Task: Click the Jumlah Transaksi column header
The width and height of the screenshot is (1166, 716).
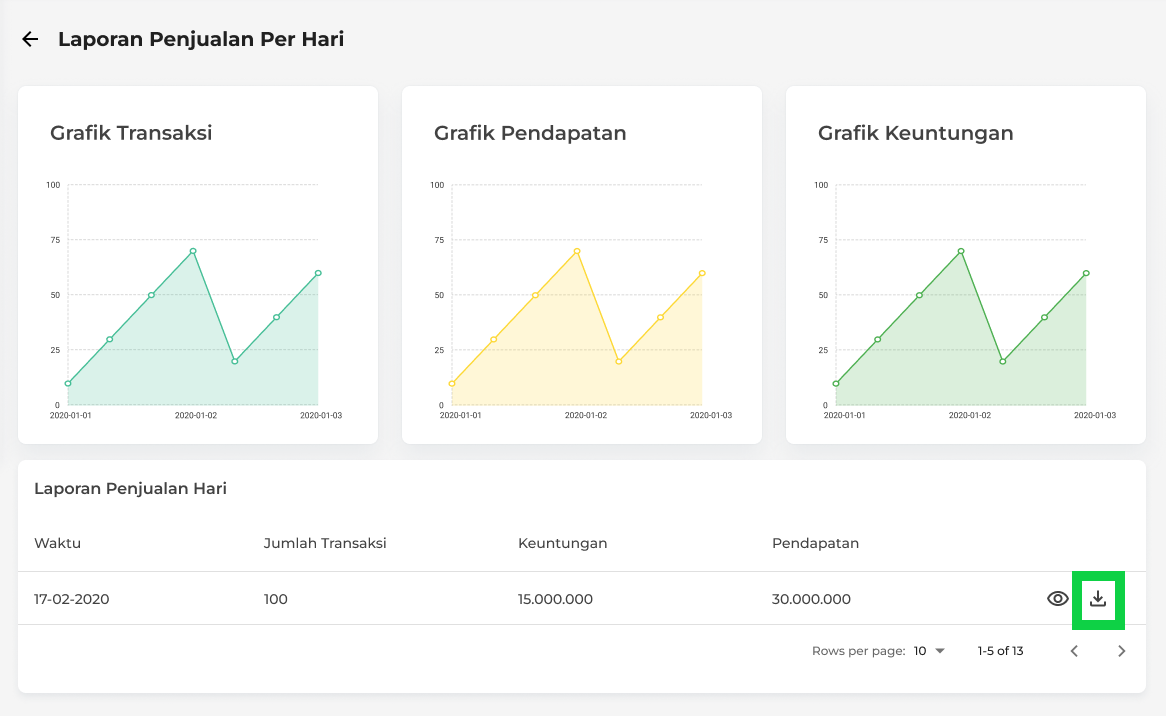Action: (325, 543)
